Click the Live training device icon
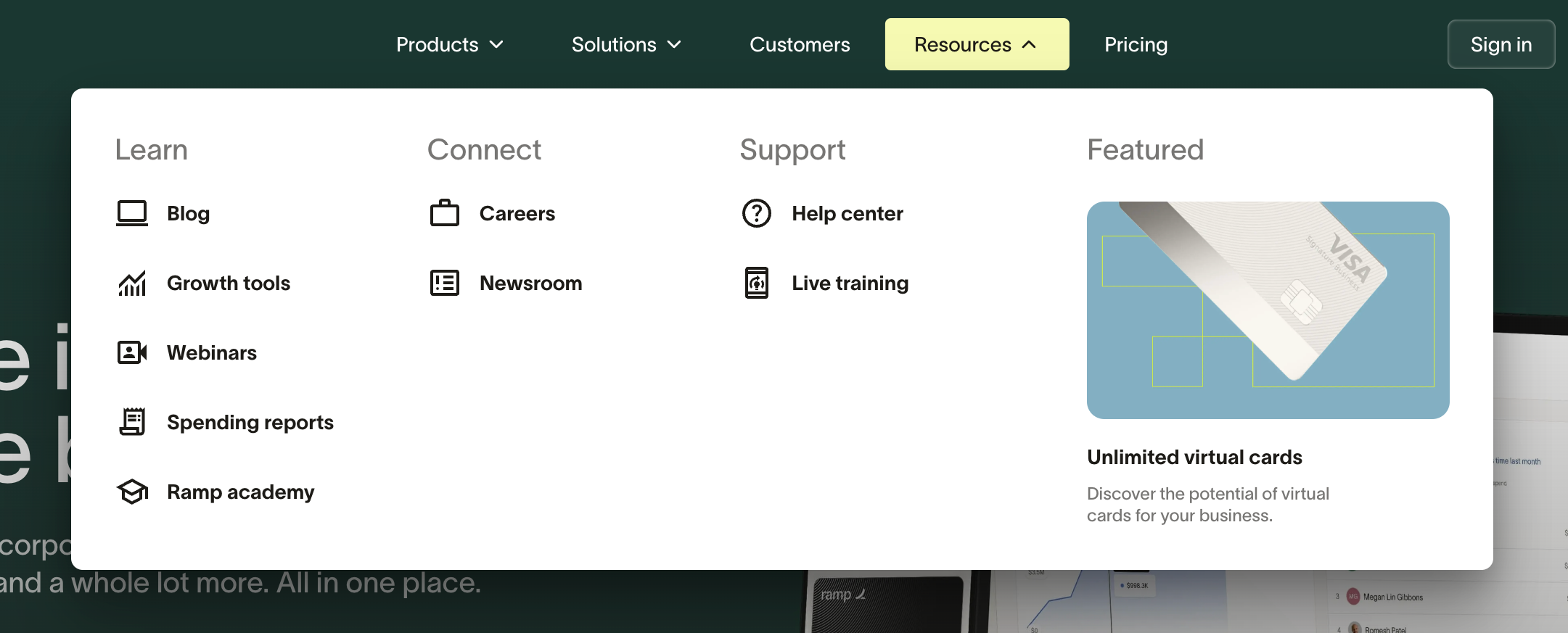Screen dimensions: 1568x633 [x=757, y=283]
